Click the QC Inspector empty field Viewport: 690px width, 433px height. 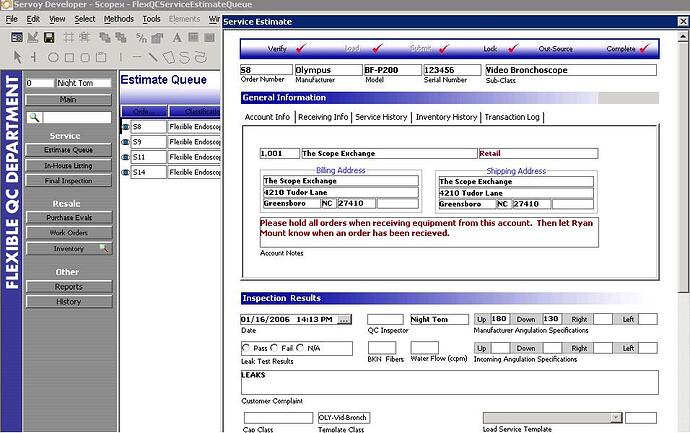[385, 319]
